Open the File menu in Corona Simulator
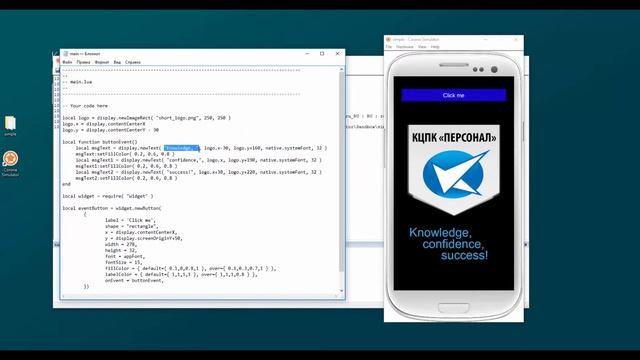Viewport: 640px width, 360px height. 389,47
